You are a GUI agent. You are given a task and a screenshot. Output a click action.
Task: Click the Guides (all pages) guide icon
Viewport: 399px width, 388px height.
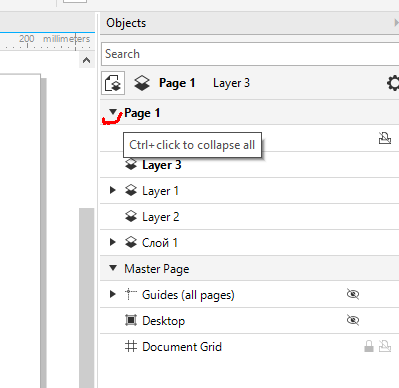(131, 294)
